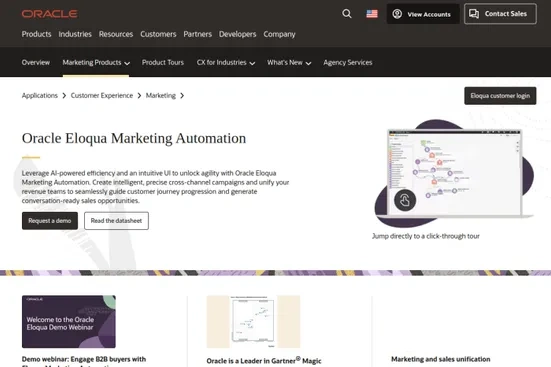Screen dimensions: 551x367
Task: Select the US flag country icon
Action: (x=372, y=14)
